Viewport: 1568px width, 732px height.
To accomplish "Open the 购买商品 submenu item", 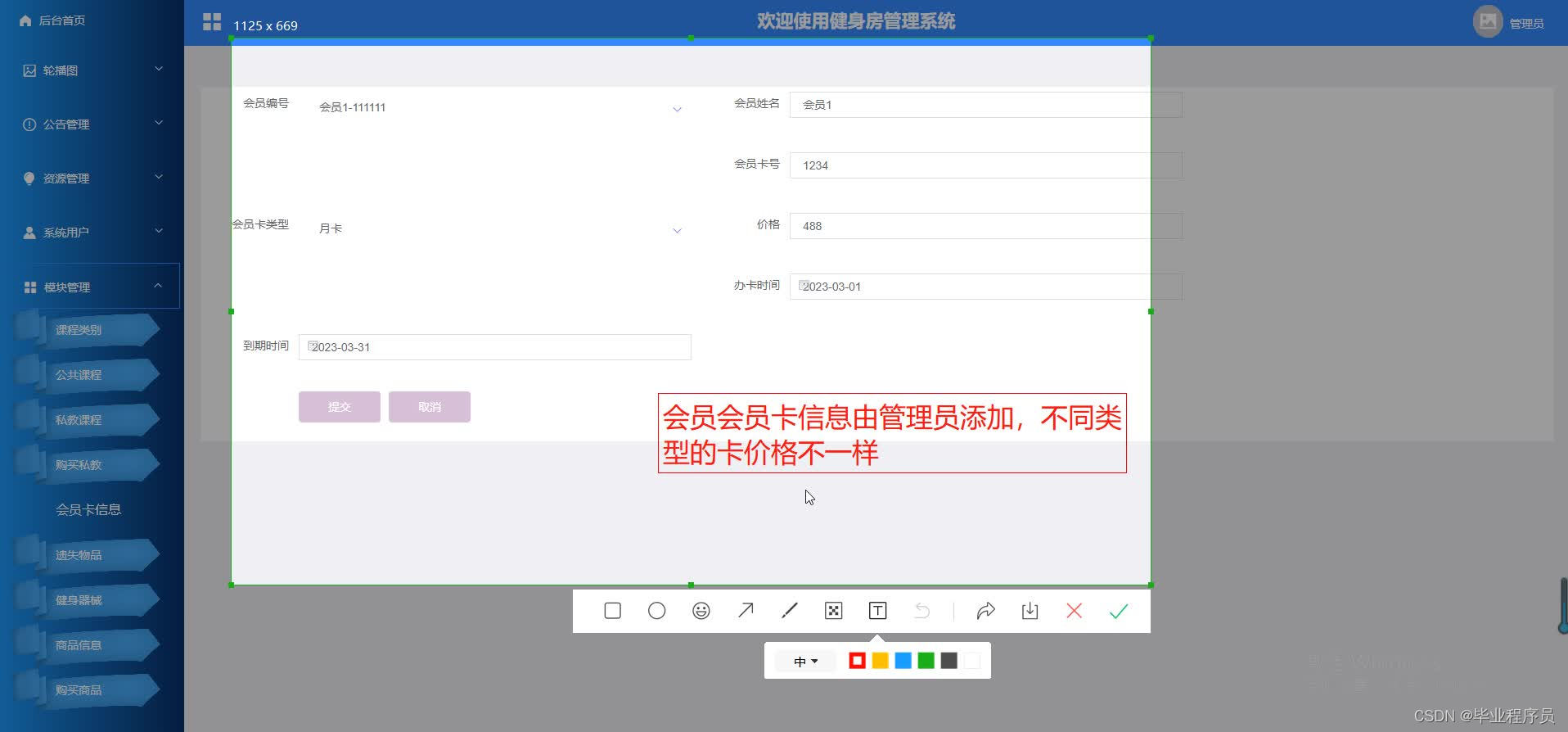I will click(x=88, y=690).
